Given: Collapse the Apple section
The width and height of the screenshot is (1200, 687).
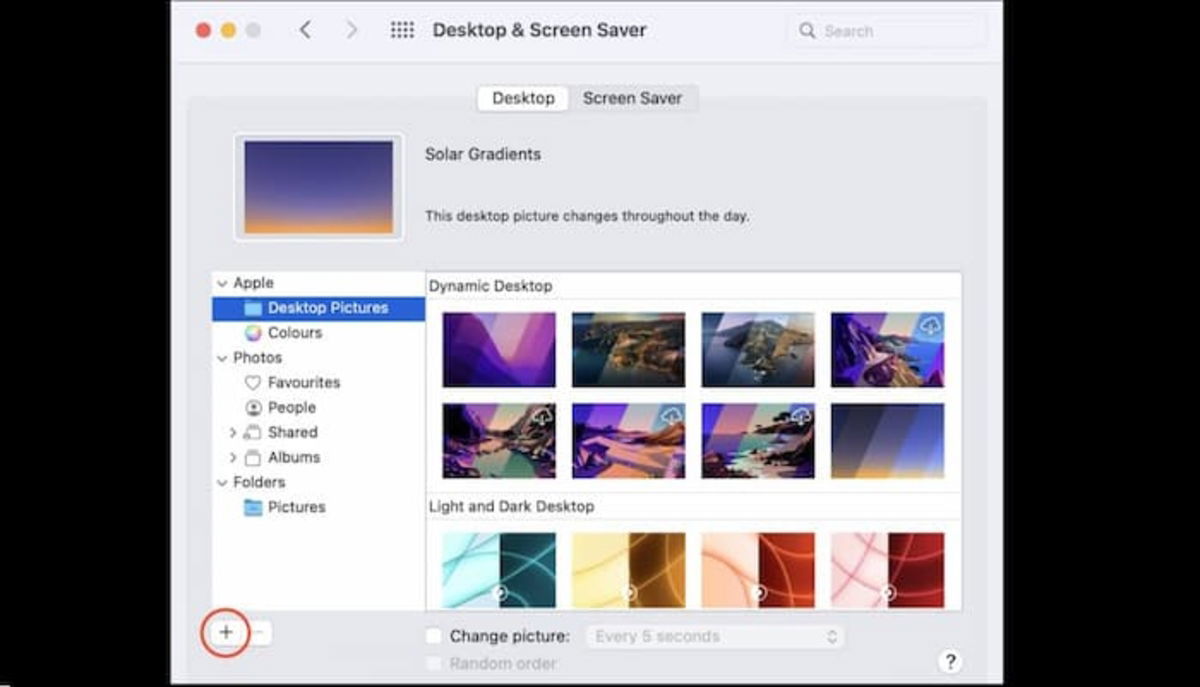Looking at the screenshot, I should pos(221,283).
